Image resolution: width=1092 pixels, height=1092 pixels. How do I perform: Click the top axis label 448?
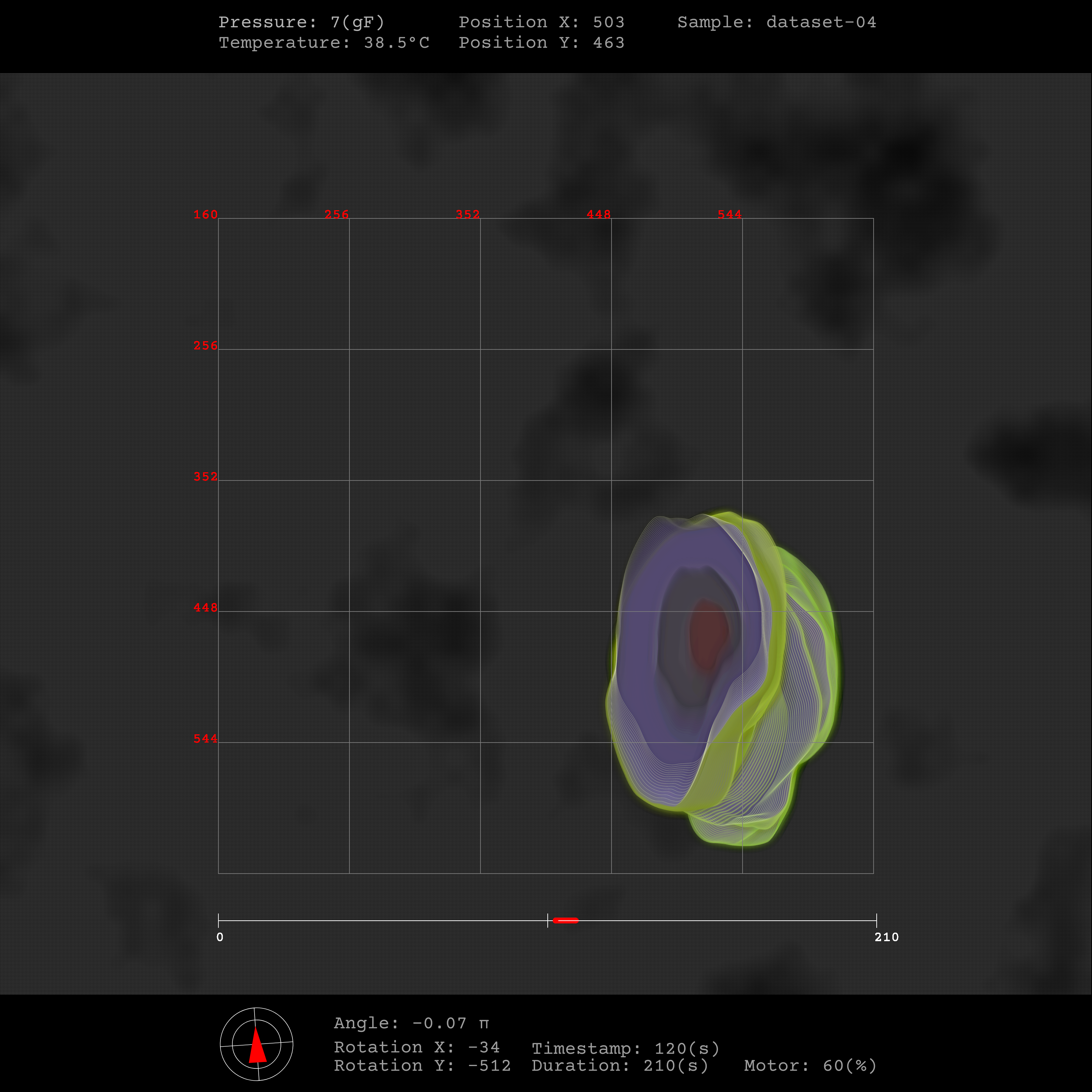click(x=599, y=214)
